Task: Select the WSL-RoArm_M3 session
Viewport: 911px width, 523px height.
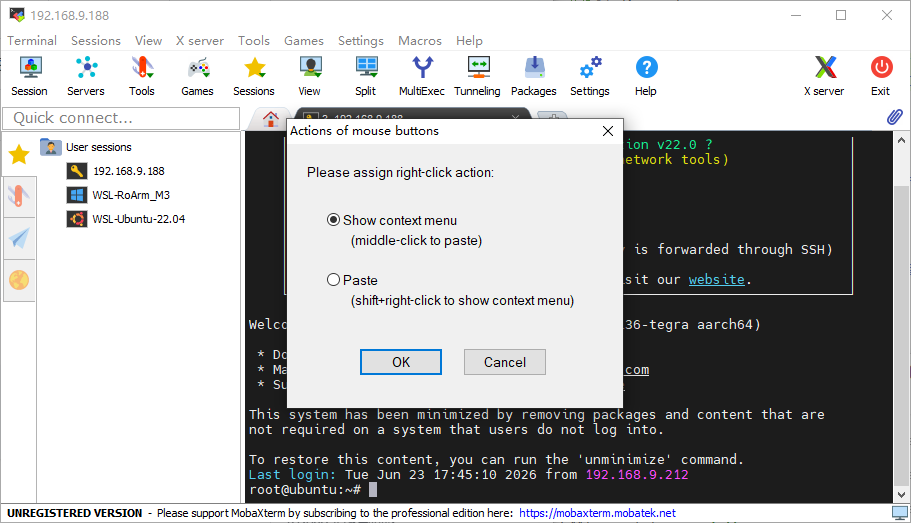Action: (x=131, y=195)
